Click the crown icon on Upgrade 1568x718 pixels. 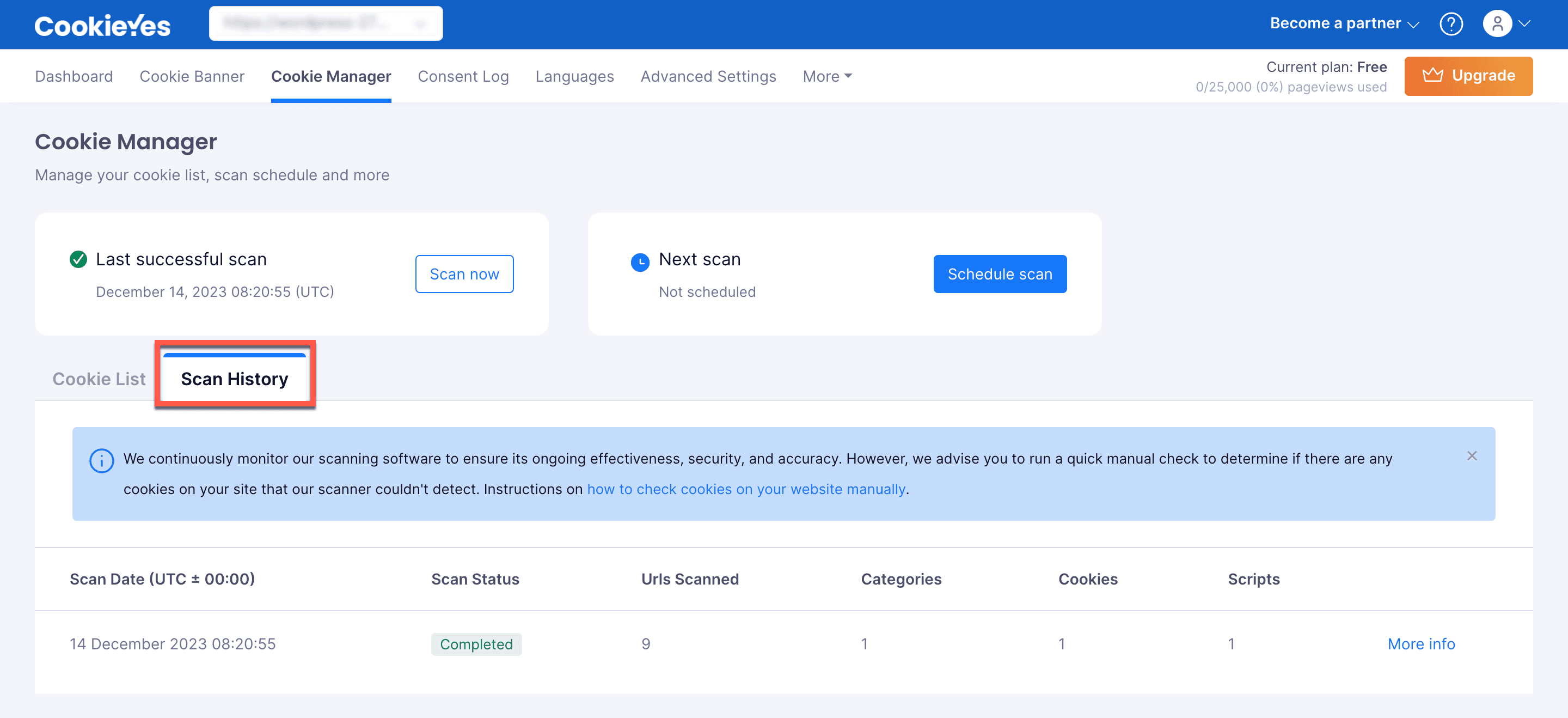[1433, 76]
